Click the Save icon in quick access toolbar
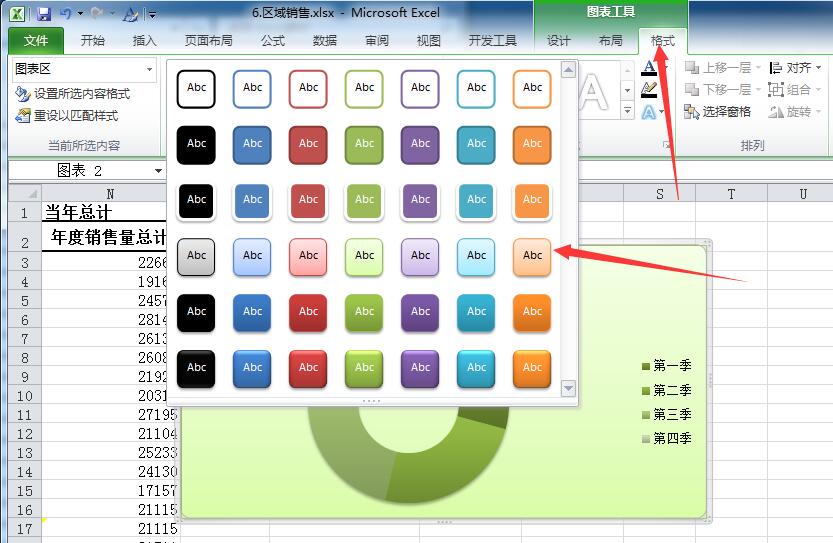Screen dimensions: 833x543 44,14
